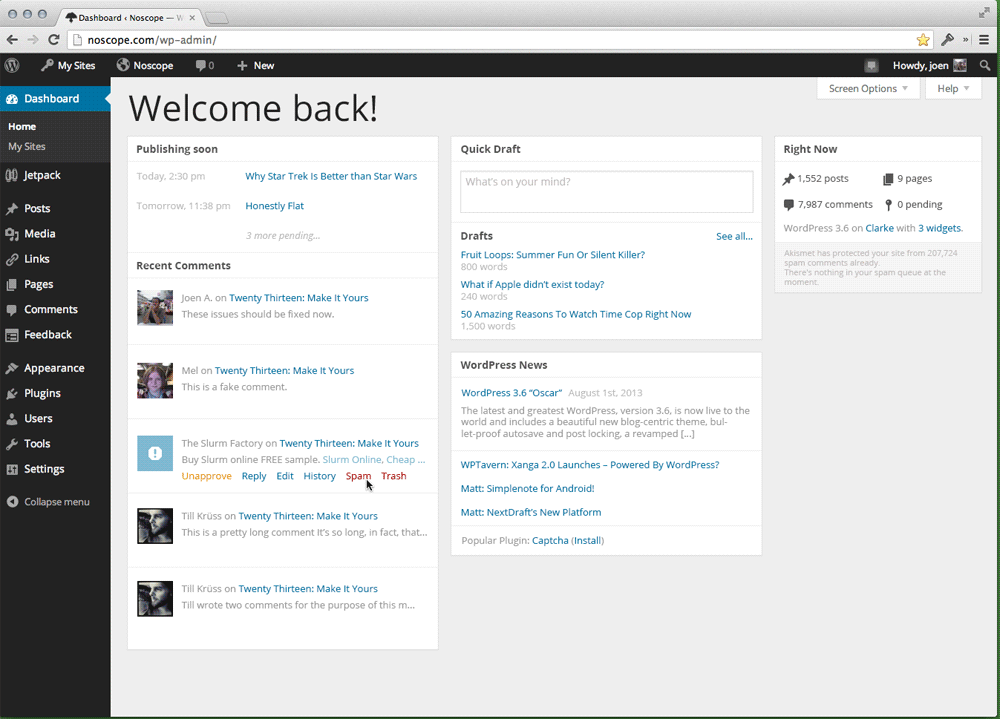Open the Clarke theme link

[879, 228]
